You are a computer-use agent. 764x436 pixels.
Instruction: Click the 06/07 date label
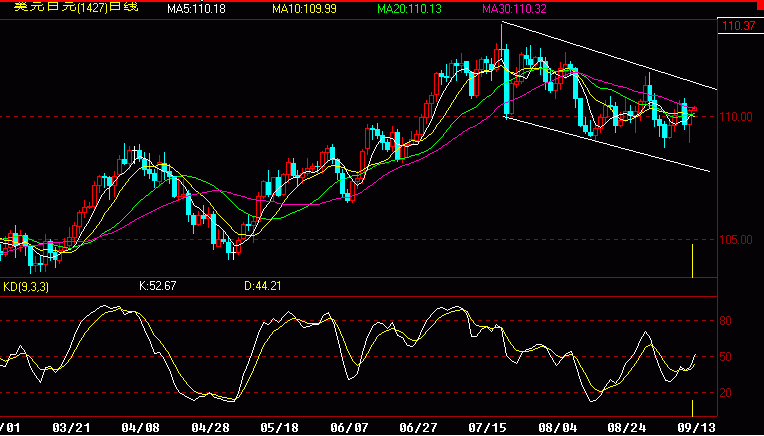coord(347,428)
